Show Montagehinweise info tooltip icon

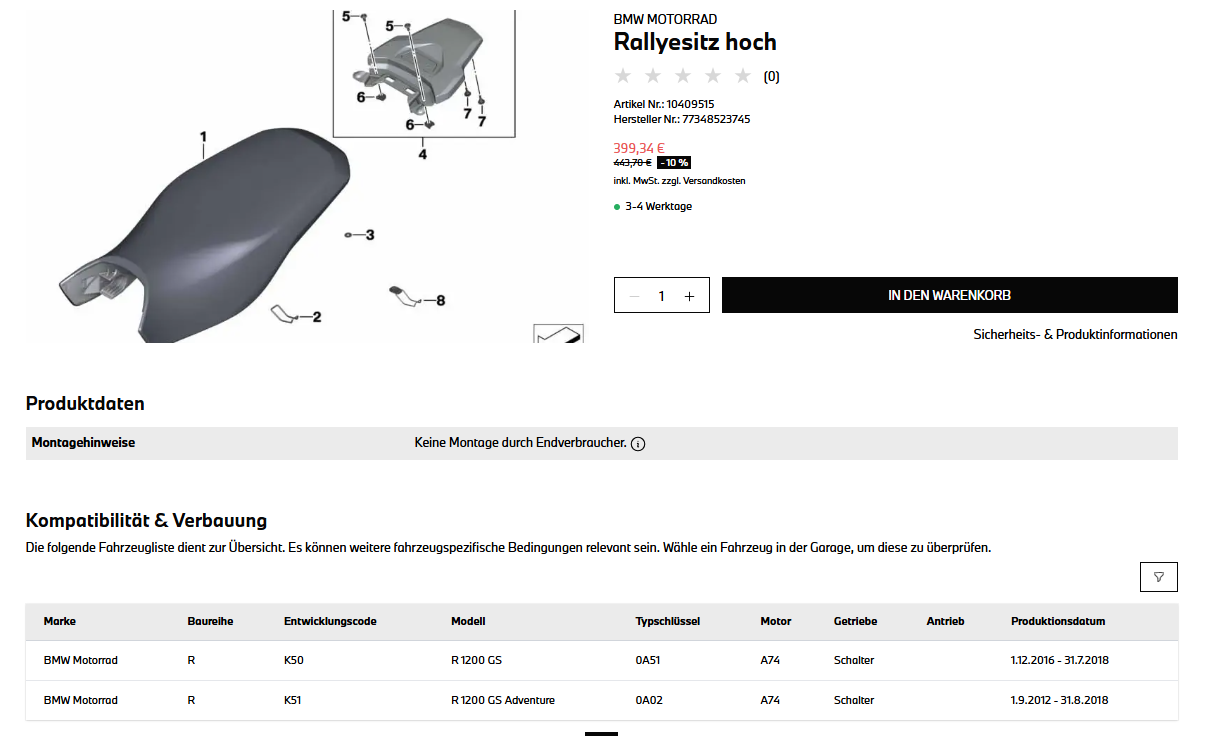[x=638, y=444]
